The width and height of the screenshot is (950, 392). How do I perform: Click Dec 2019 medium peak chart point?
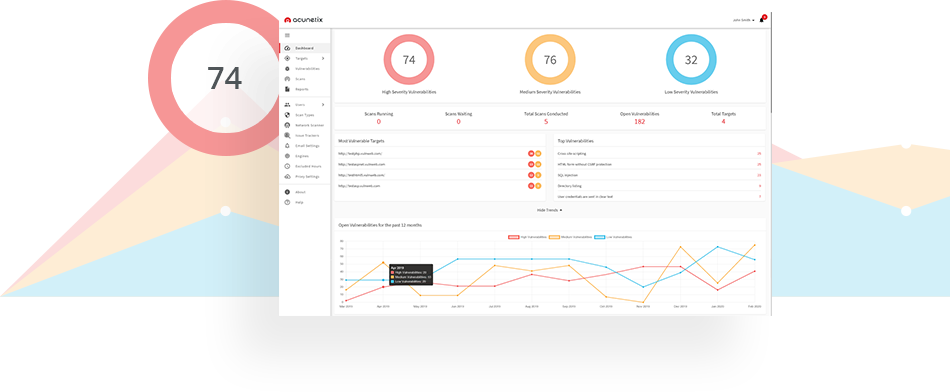click(x=680, y=247)
